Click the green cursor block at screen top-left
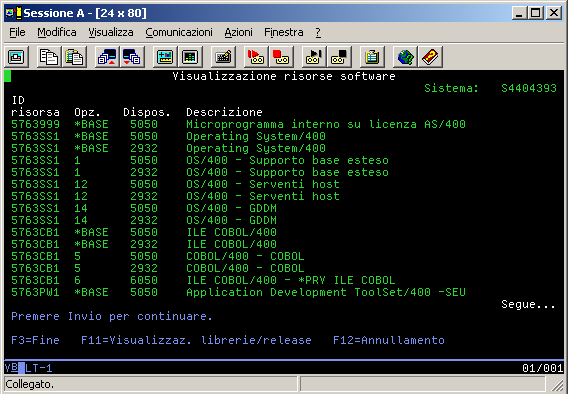 coord(8,76)
